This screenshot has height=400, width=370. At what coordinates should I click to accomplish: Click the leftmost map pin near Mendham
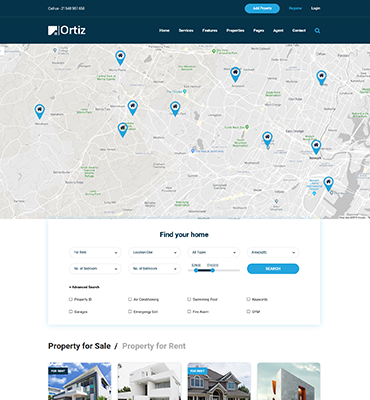pos(40,111)
